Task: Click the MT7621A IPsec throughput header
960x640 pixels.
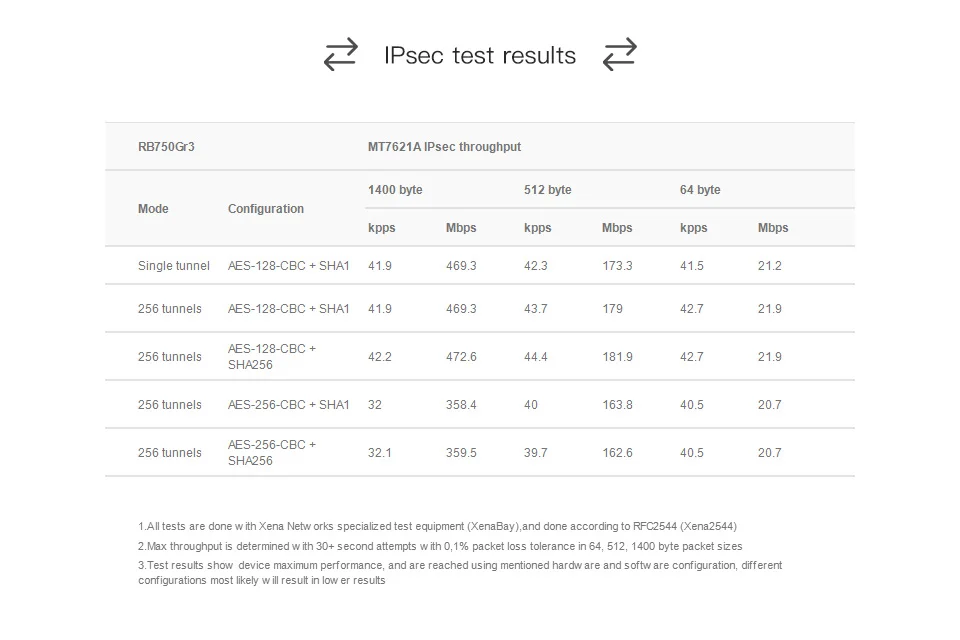Action: click(444, 147)
